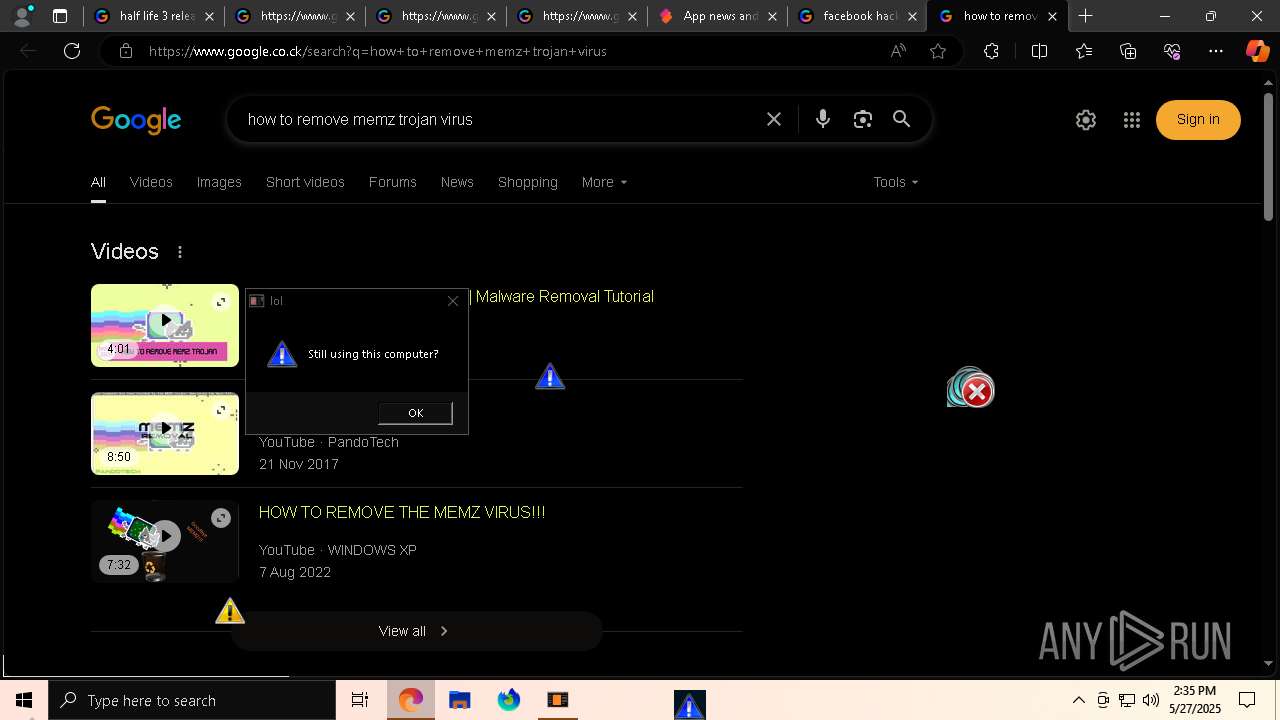Screen dimensions: 1280x720
Task: Open a new browser tab
Action: (1085, 16)
